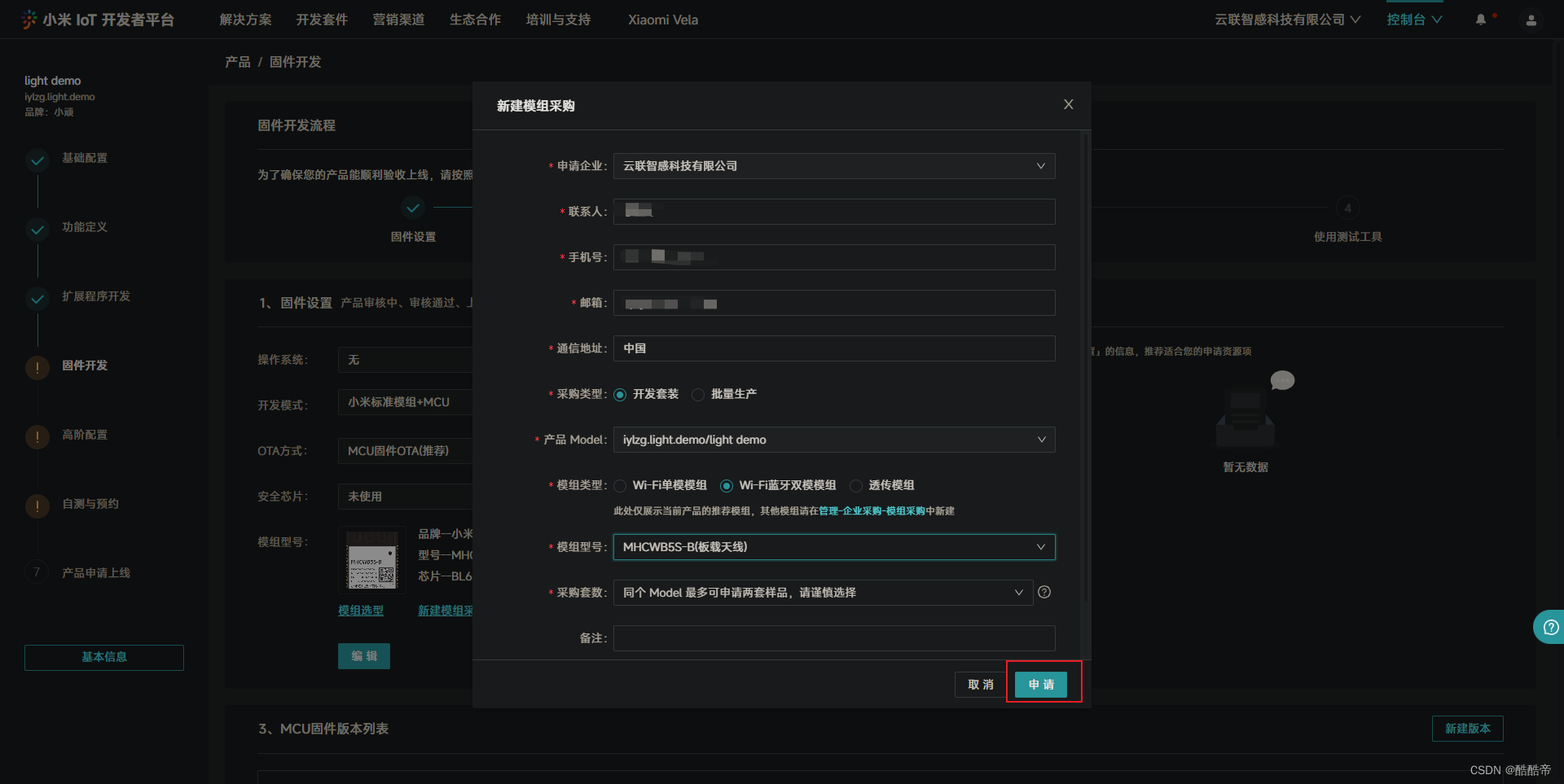Open the Xiaomi Vela menu
The width and height of the screenshot is (1564, 784).
[x=663, y=20]
